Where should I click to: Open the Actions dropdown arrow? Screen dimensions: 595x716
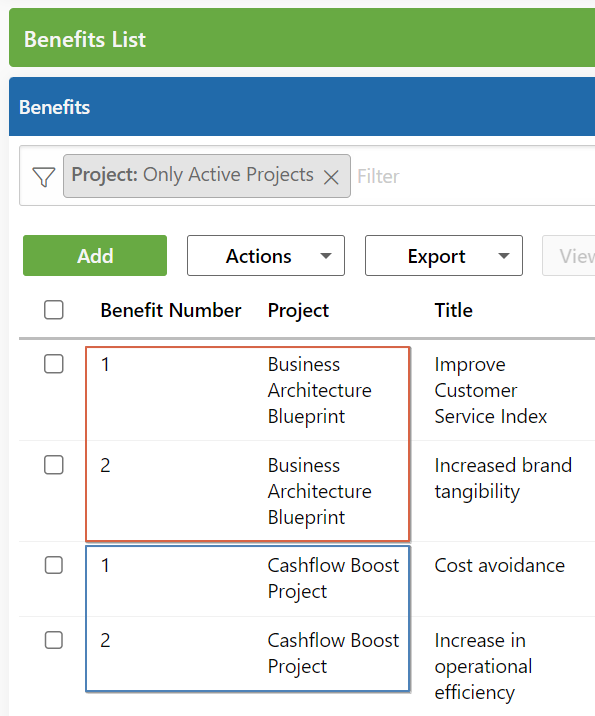pos(326,256)
